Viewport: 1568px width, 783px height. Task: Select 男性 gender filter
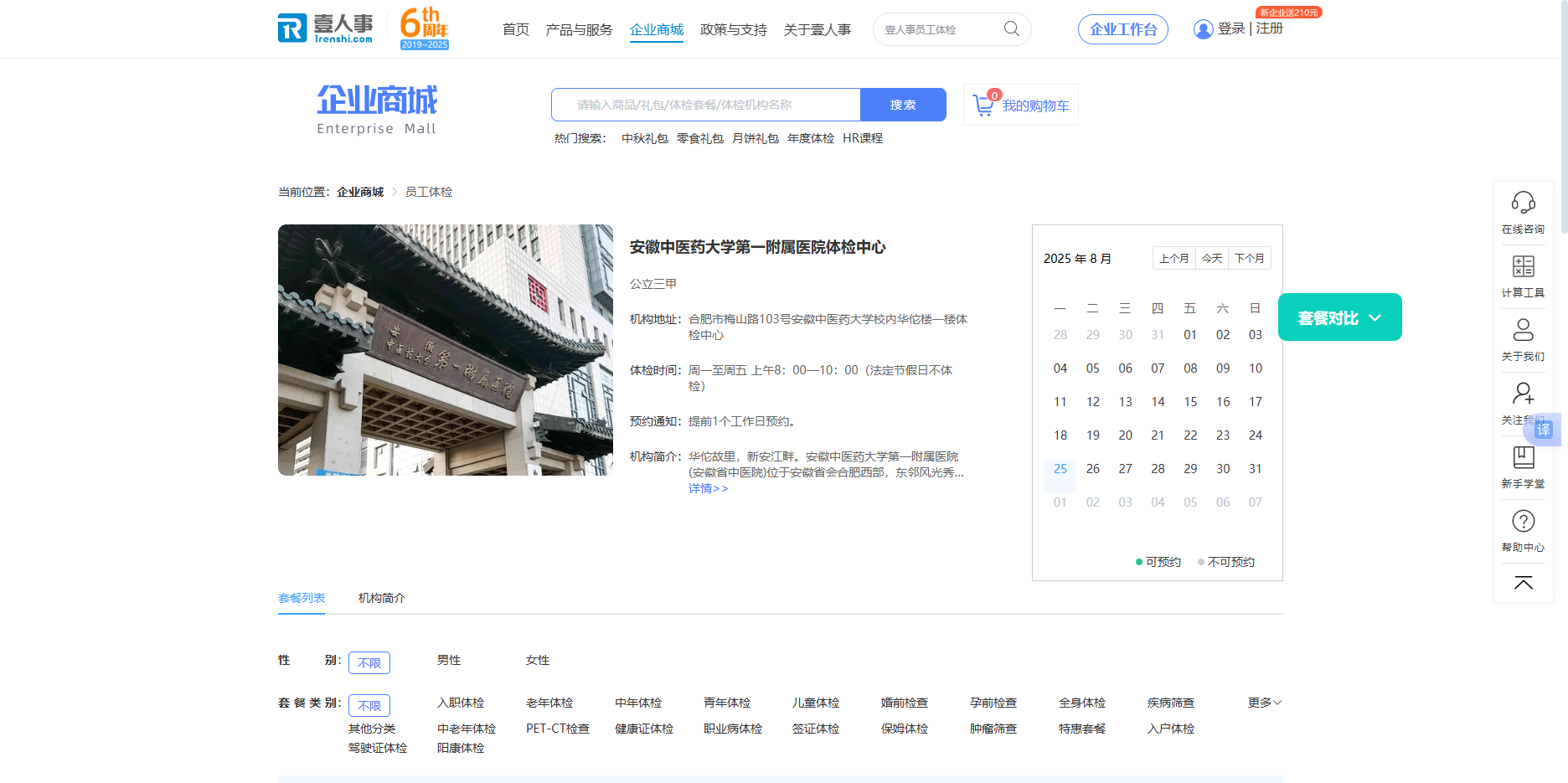(449, 660)
